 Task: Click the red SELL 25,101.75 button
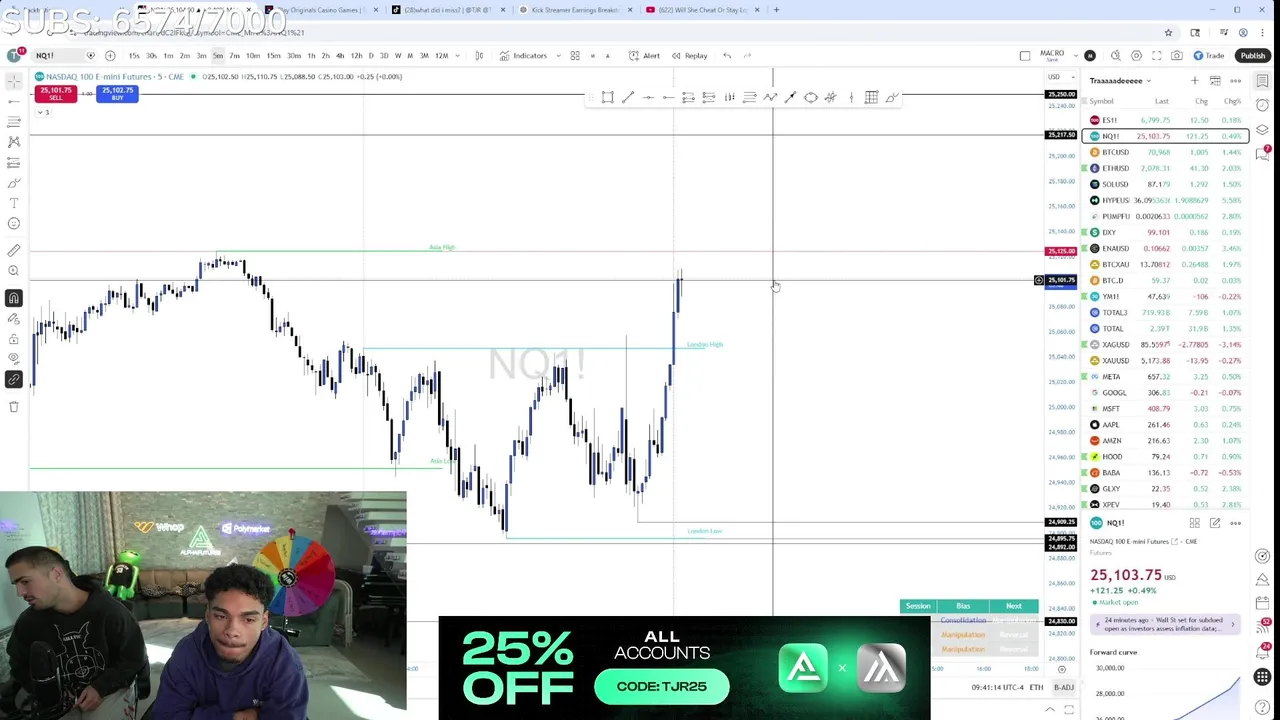coord(55,93)
